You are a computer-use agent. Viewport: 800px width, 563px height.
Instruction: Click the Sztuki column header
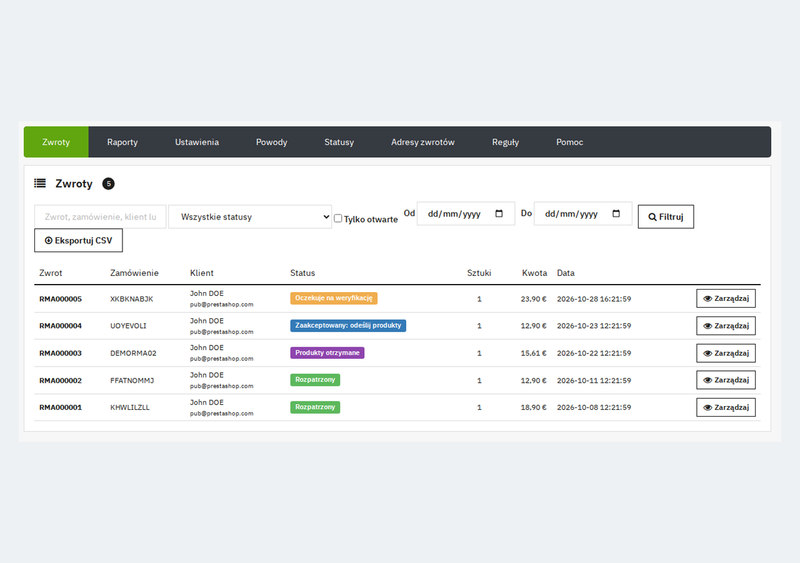click(479, 273)
